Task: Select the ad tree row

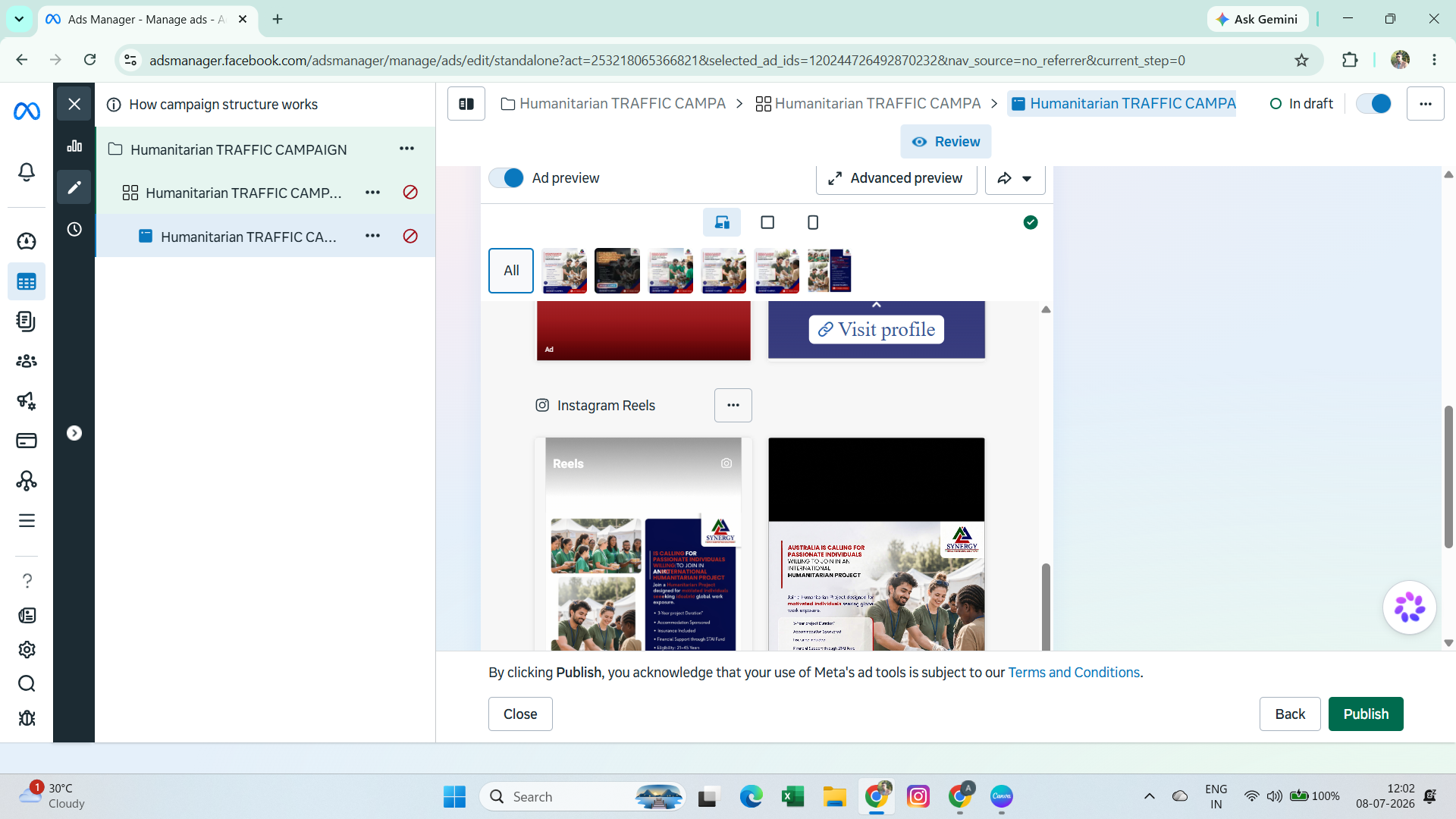Action: 265,236
